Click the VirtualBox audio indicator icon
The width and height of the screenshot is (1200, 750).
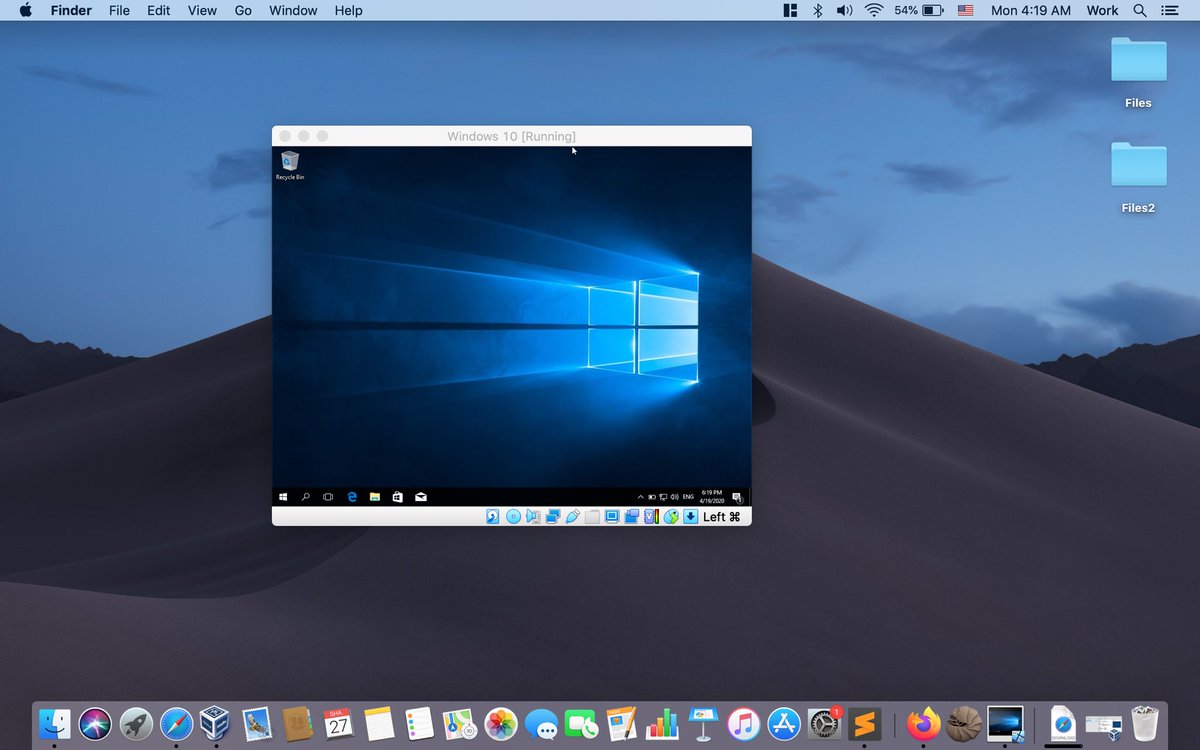(x=533, y=517)
